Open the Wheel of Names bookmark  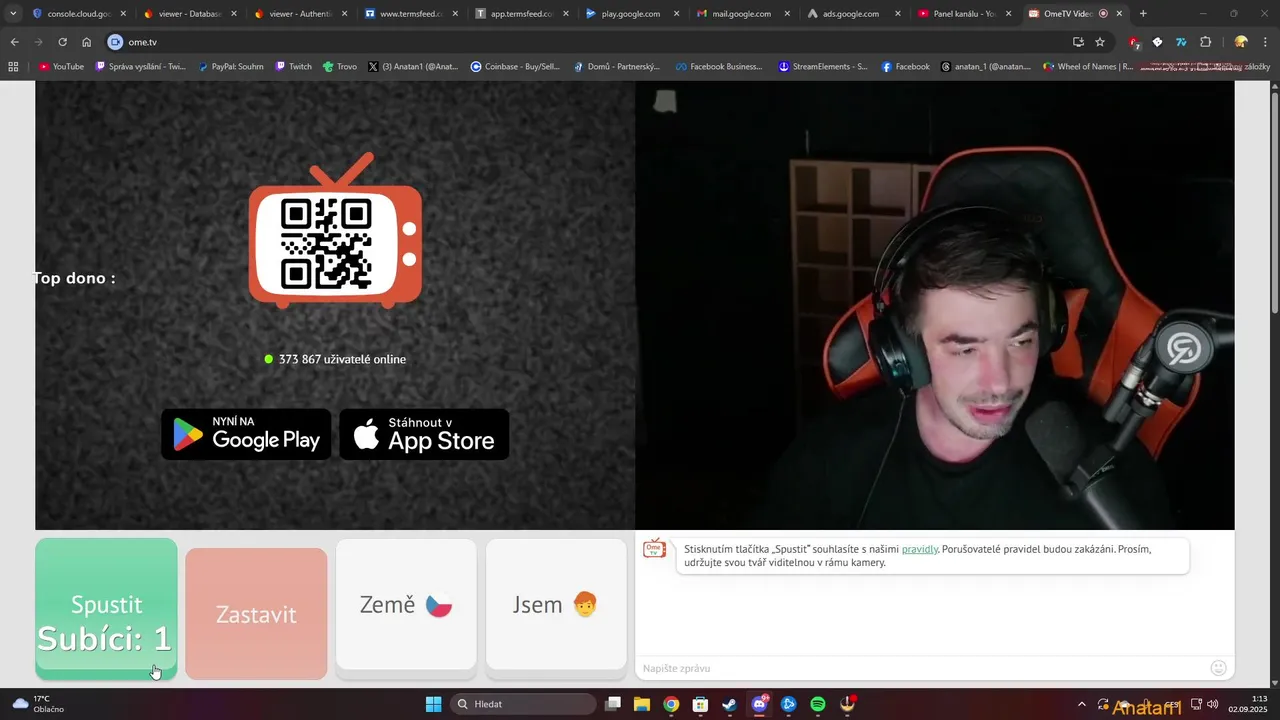click(1088, 67)
